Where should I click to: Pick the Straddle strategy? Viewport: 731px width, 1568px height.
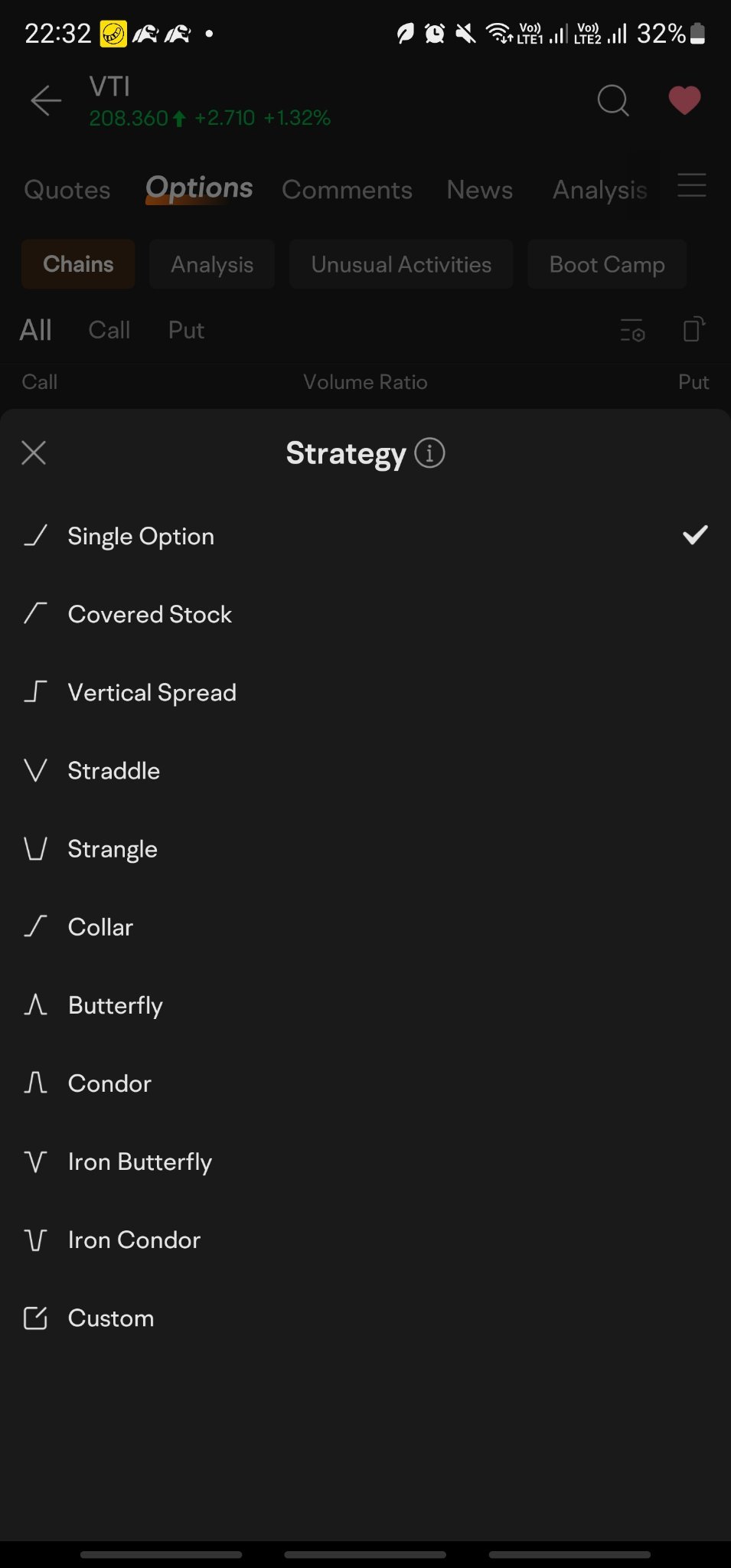(x=113, y=770)
